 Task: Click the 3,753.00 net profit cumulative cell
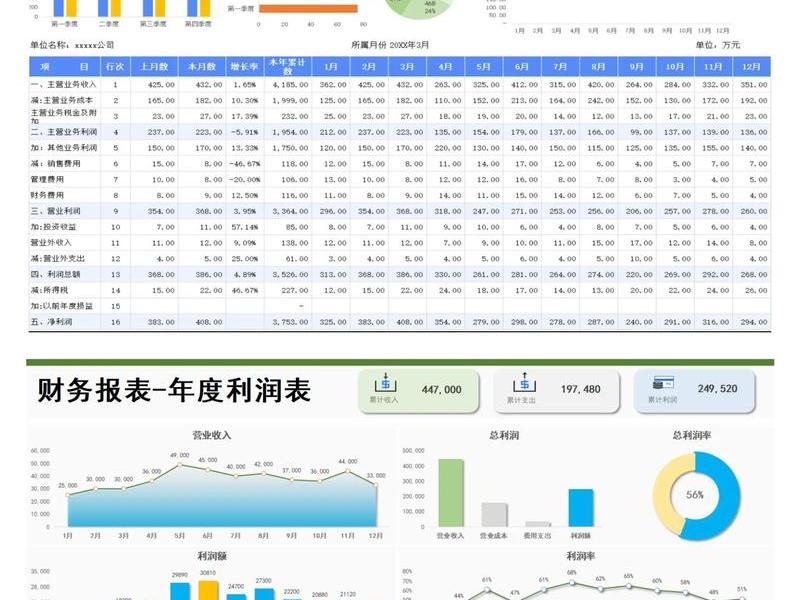(x=290, y=322)
